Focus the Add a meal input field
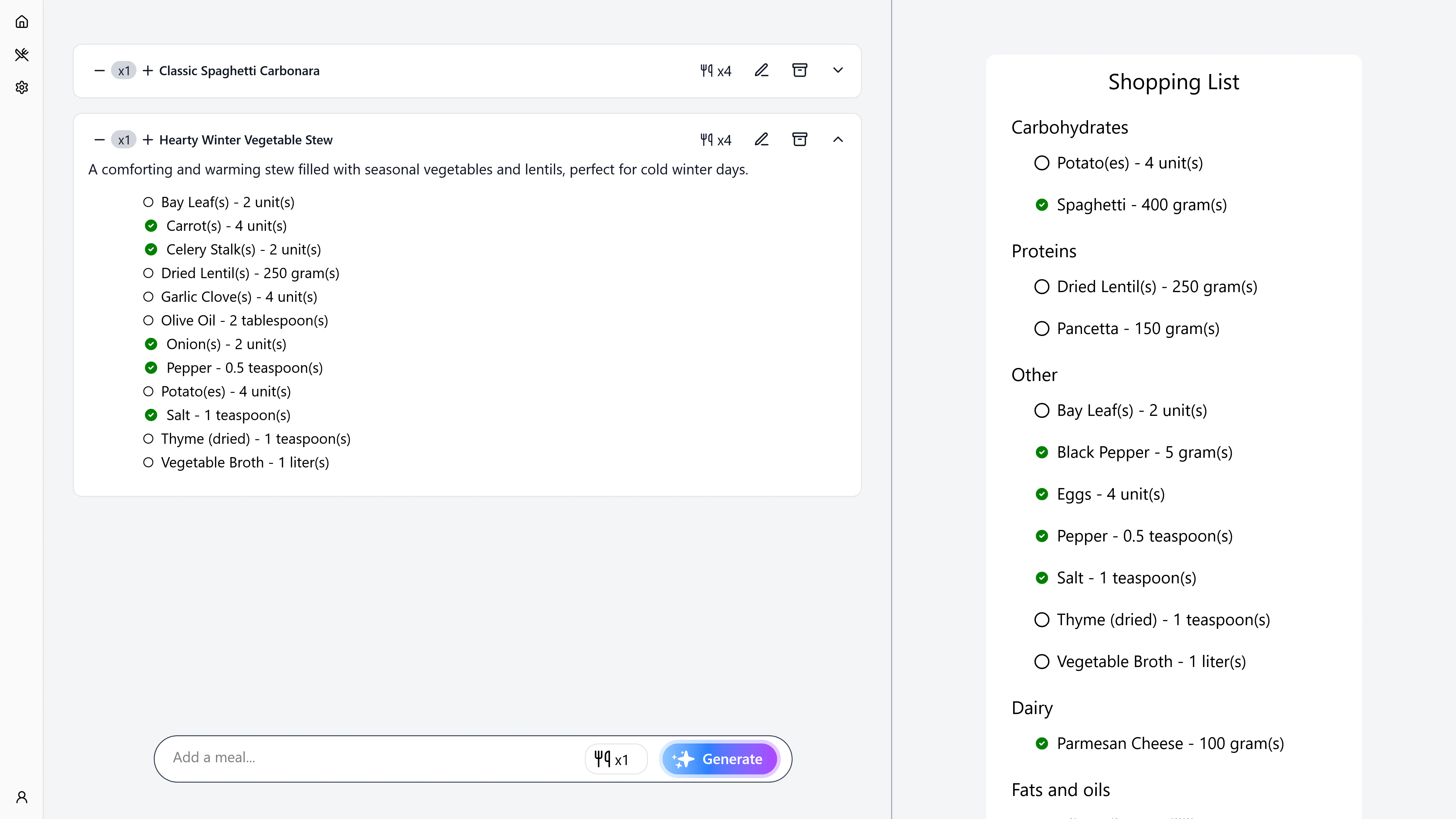The width and height of the screenshot is (1456, 819). (x=373, y=758)
